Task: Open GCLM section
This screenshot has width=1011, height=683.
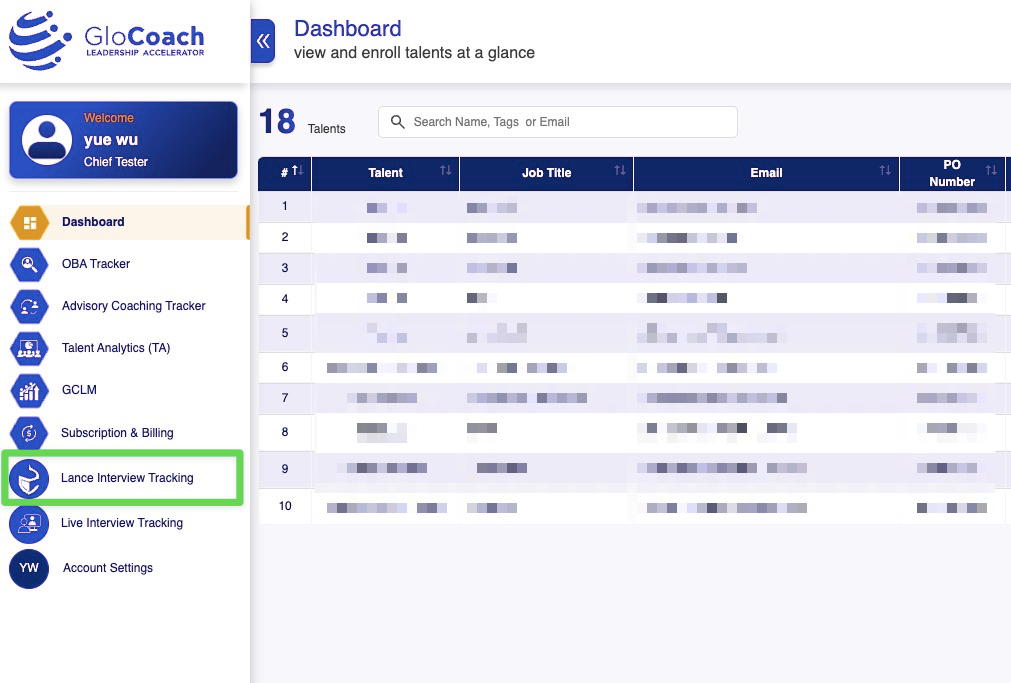Action: click(x=79, y=390)
